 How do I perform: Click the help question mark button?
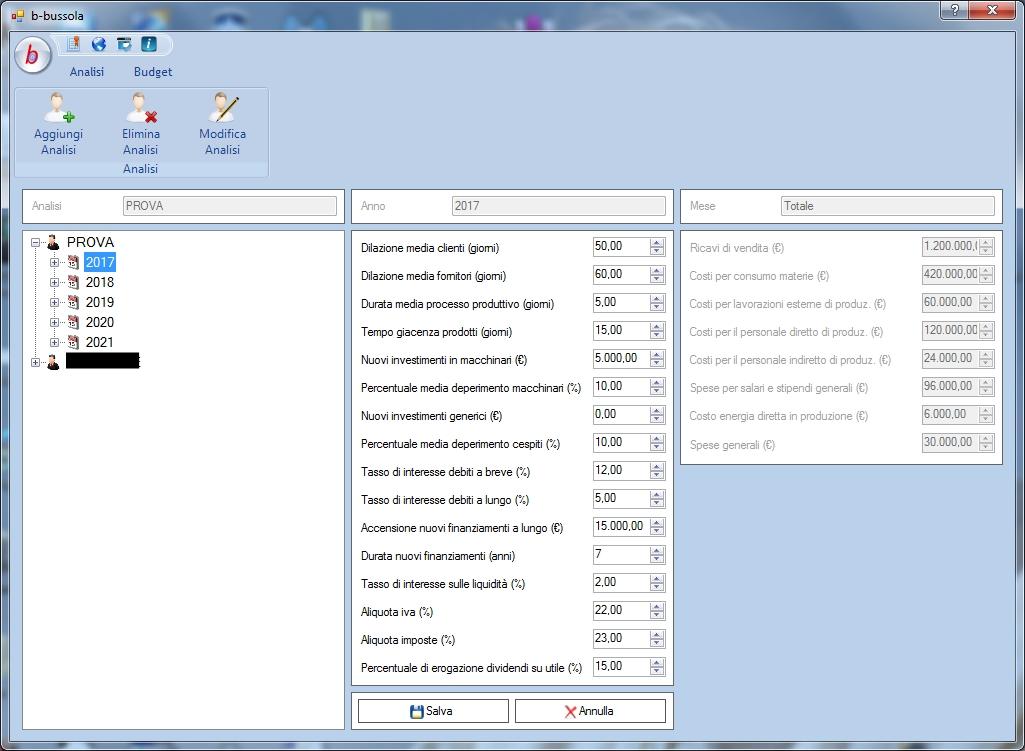[x=954, y=10]
